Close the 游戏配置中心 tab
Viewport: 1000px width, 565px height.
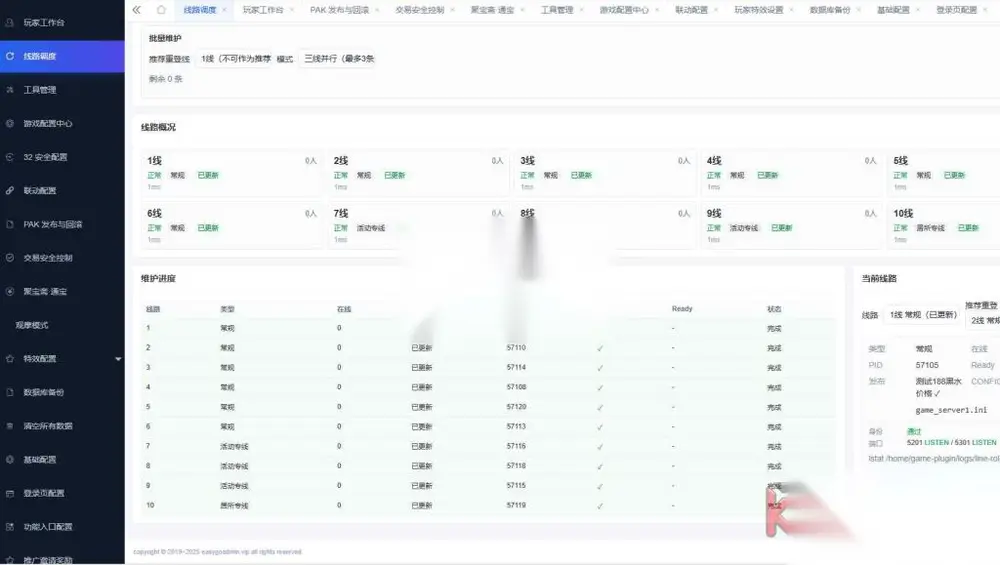[x=657, y=10]
